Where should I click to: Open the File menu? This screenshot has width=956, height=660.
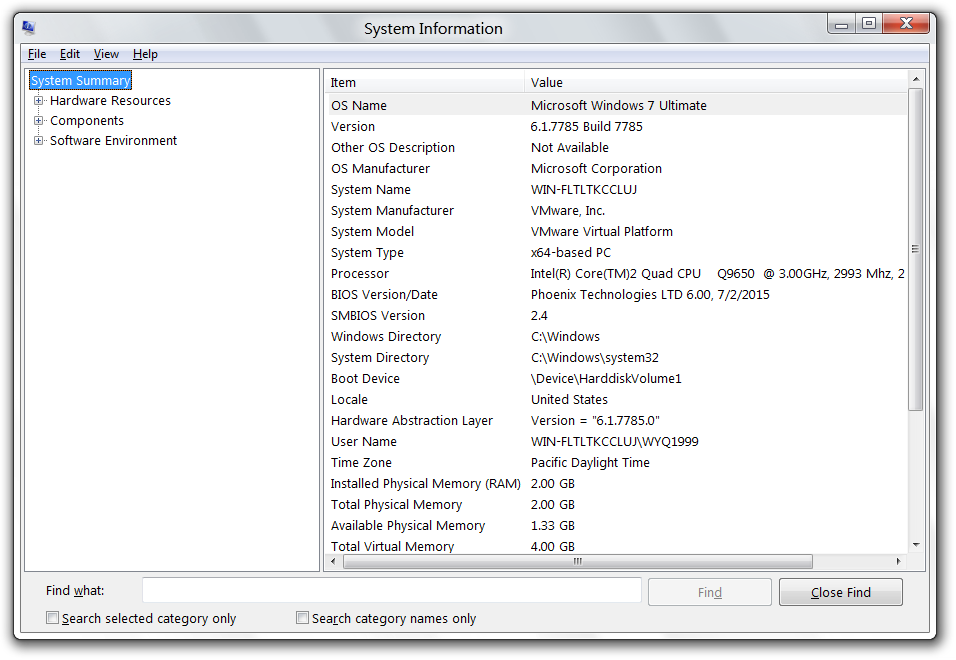(x=37, y=54)
